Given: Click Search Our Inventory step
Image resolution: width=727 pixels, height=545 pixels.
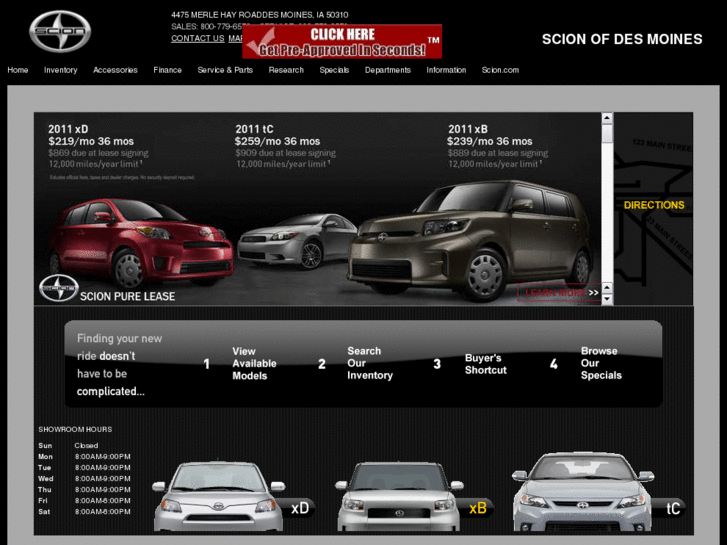Looking at the screenshot, I should point(370,363).
